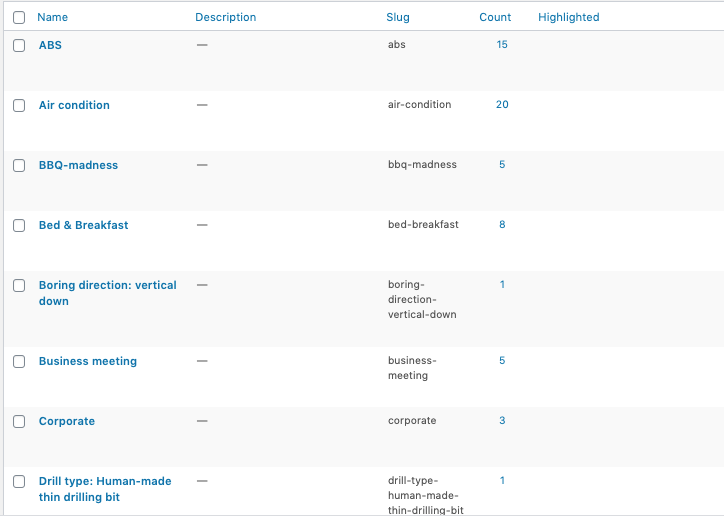Enable checkbox for Business meeting
This screenshot has height=519, width=724.
19,362
